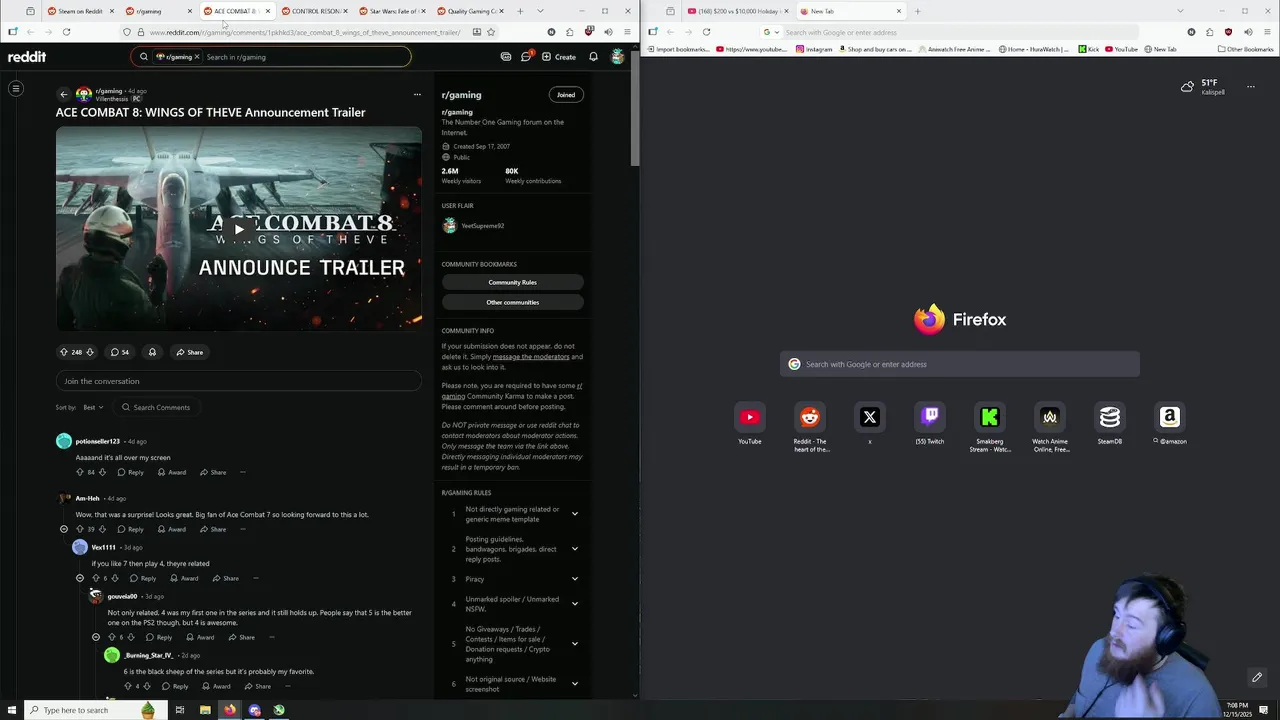Screen dimensions: 1280x720
Task: Bookmark this page with the star icon
Action: pyautogui.click(x=491, y=32)
